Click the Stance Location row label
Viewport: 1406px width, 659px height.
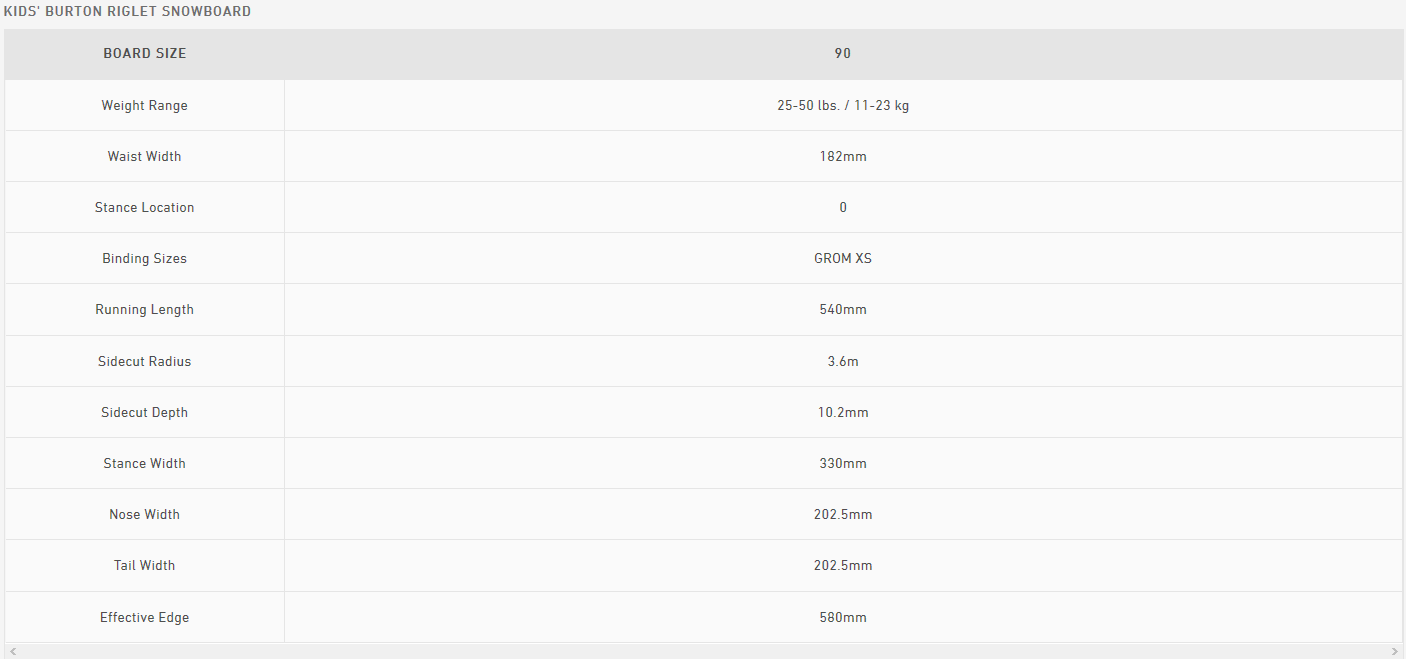144,208
